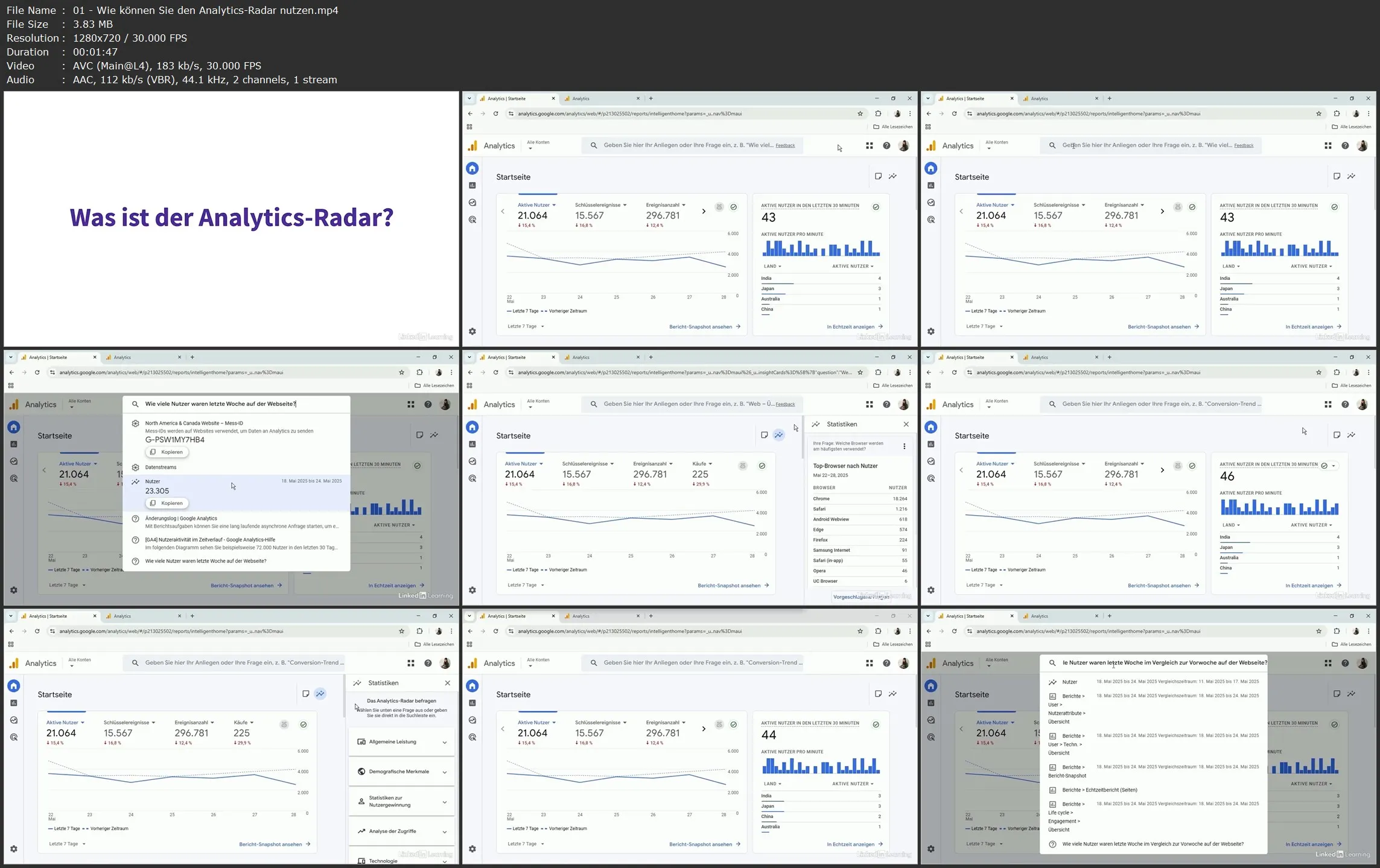This screenshot has height=868, width=1380.
Task: Click Home icon in the 46-active-users frame
Action: pos(931,428)
